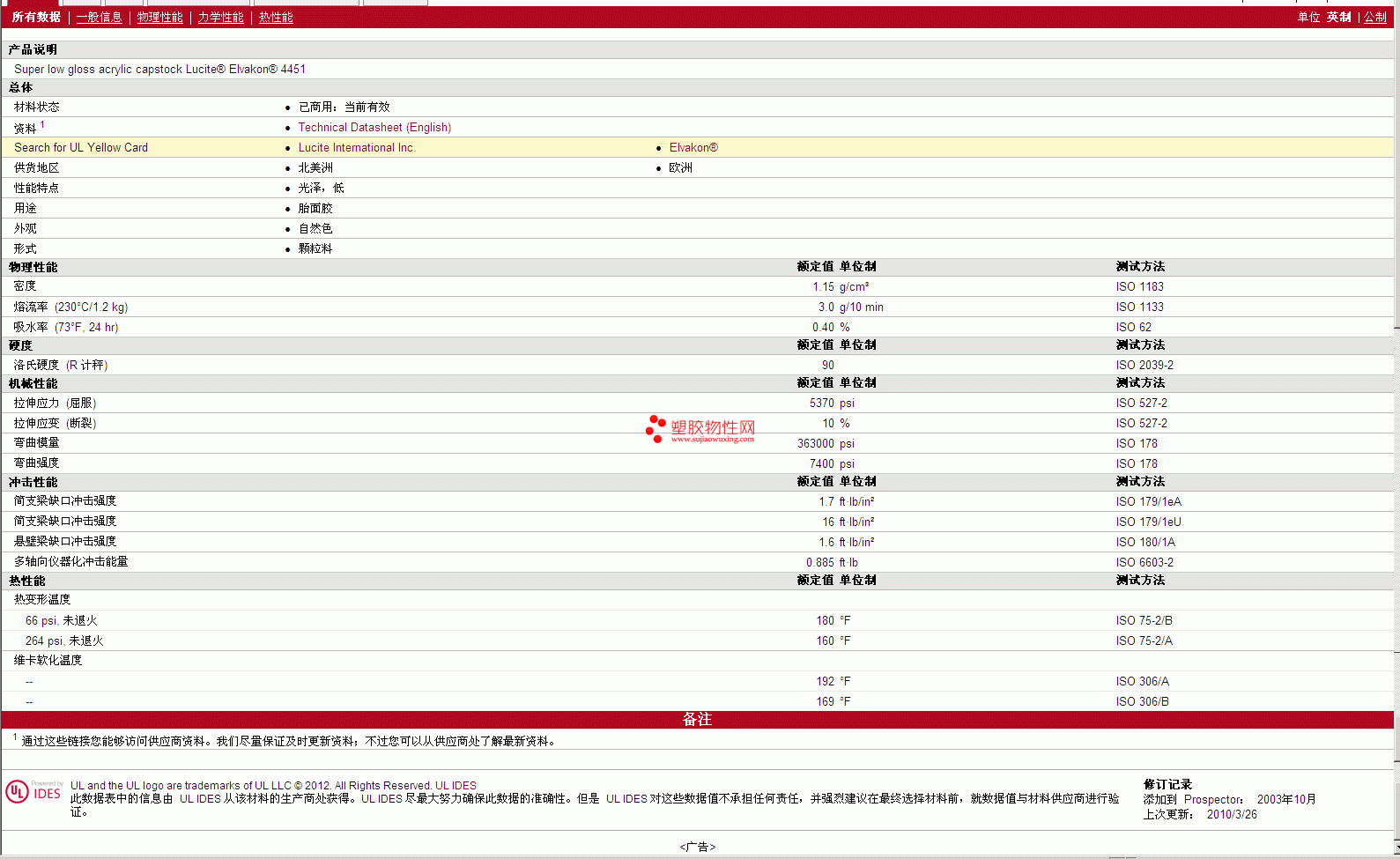This screenshot has width=1400, height=859.
Task: Select the 熔流率 (230°C/1.2 kg) label
Action: coord(70,307)
